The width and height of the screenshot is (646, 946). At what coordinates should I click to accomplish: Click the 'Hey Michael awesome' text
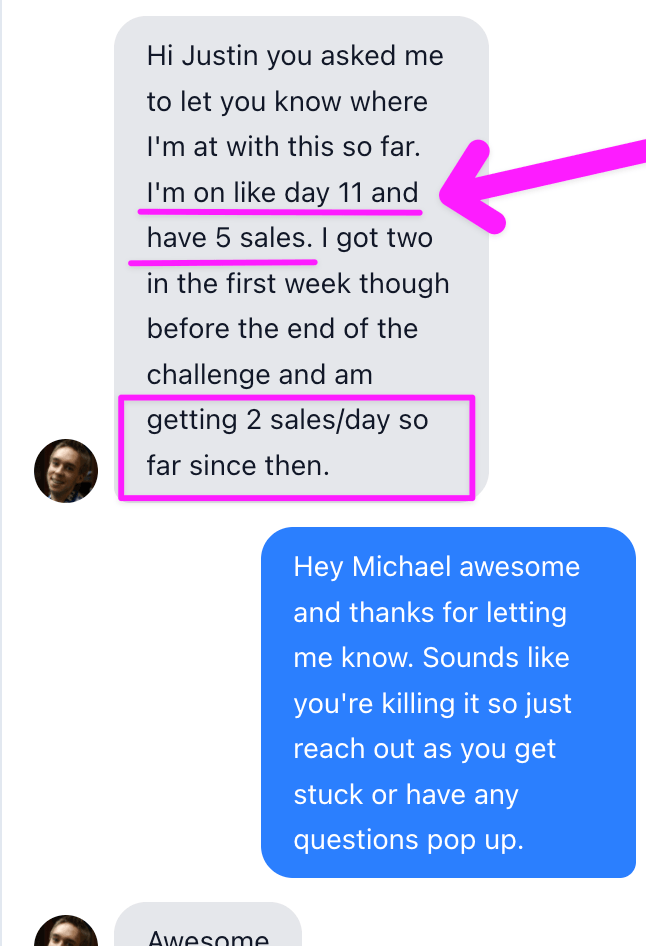click(436, 567)
